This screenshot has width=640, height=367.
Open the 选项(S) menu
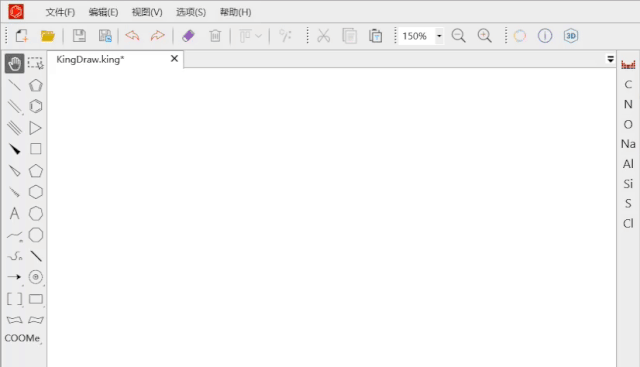[191, 12]
